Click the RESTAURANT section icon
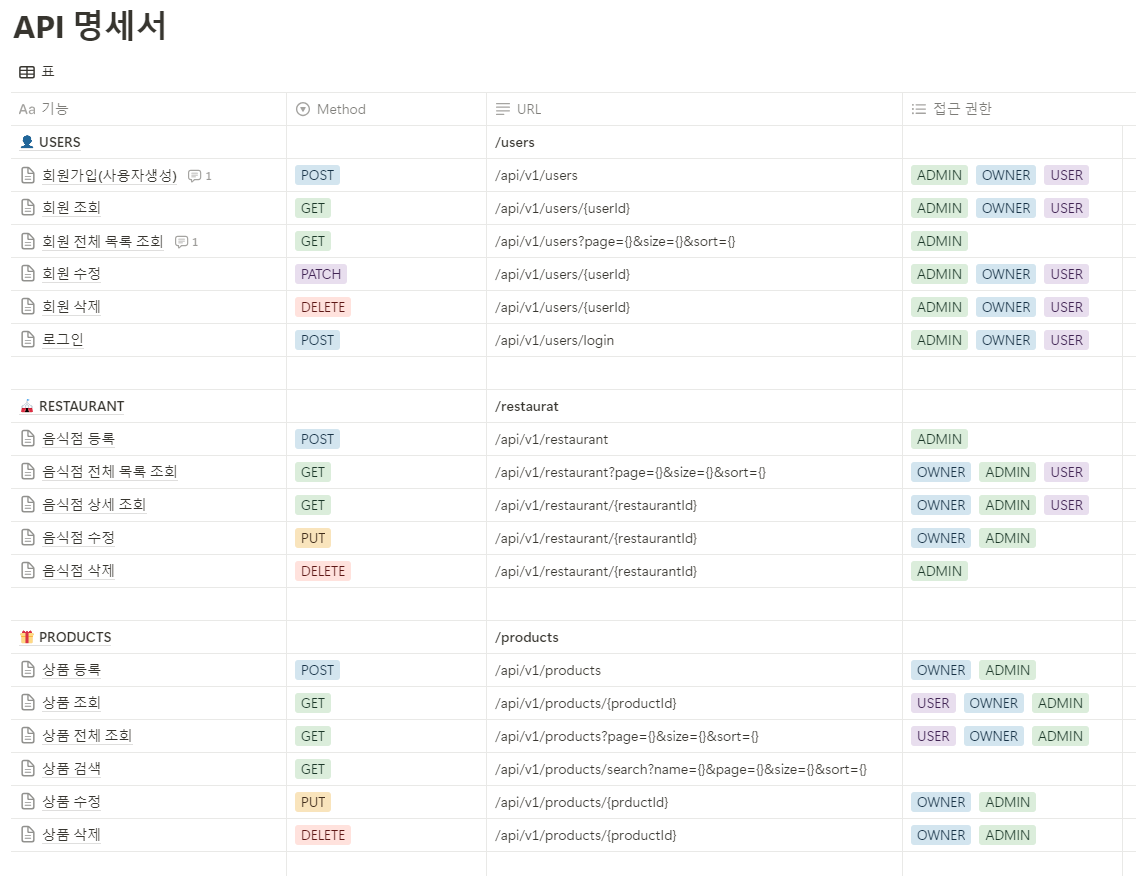The image size is (1136, 876). 27,406
